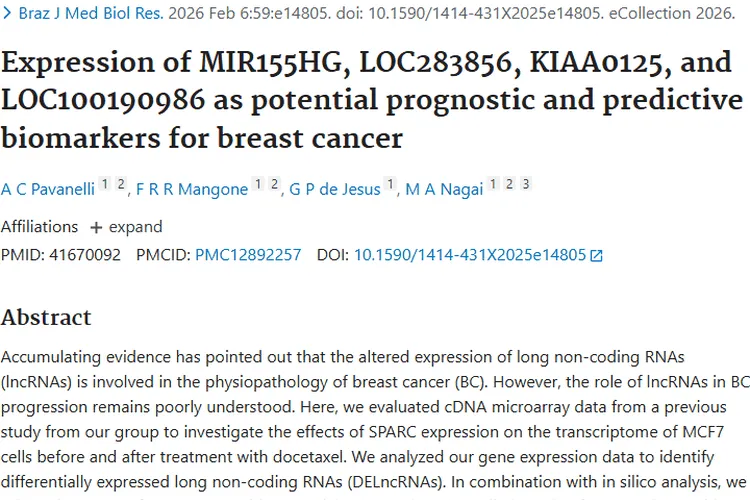Open author M A Nagai's link

tap(444, 189)
